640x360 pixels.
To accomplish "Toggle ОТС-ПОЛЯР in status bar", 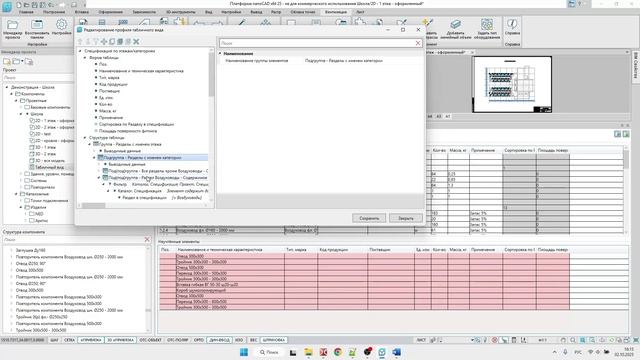I will pyautogui.click(x=178, y=340).
